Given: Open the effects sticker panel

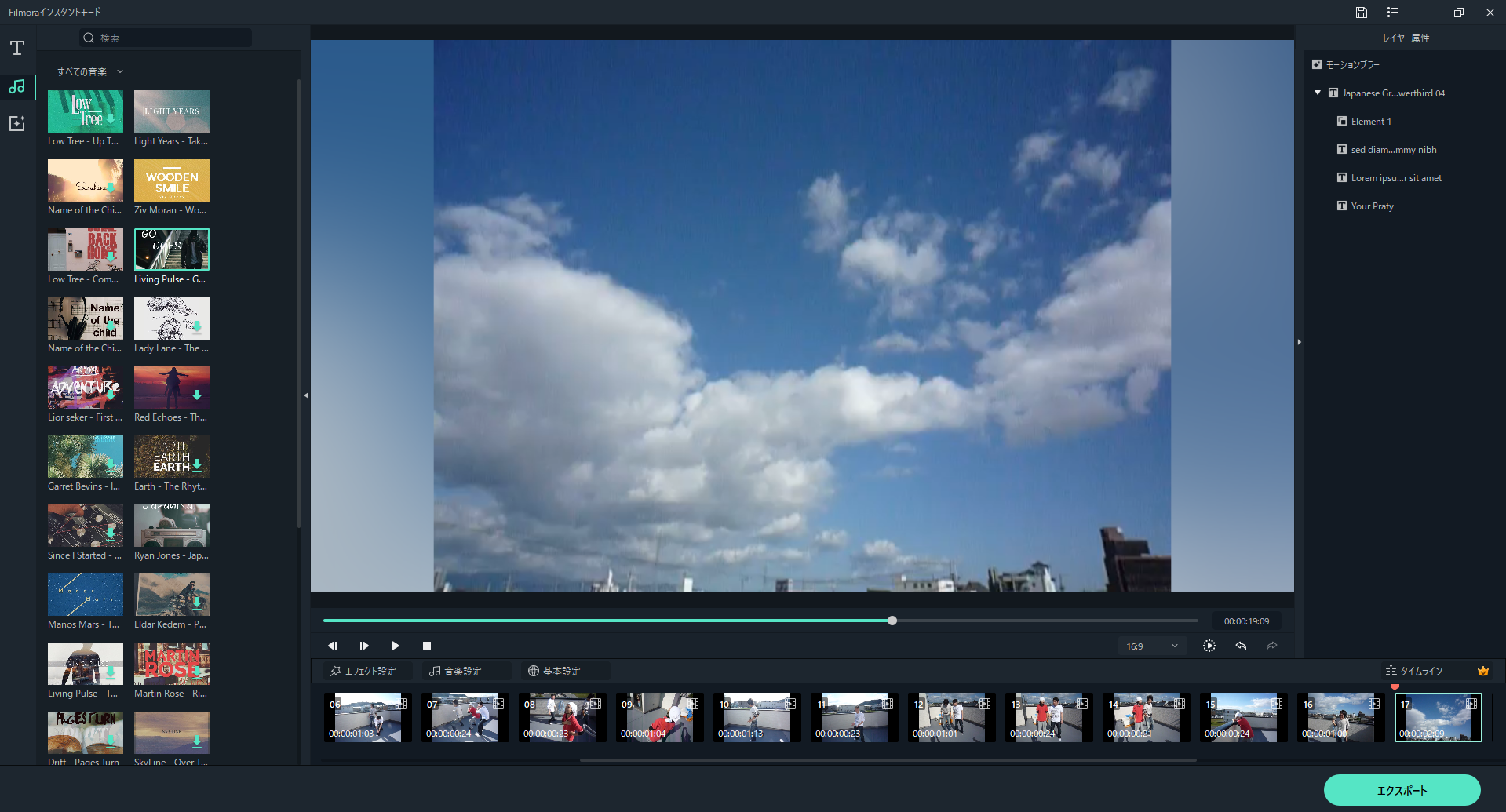Looking at the screenshot, I should 17,124.
